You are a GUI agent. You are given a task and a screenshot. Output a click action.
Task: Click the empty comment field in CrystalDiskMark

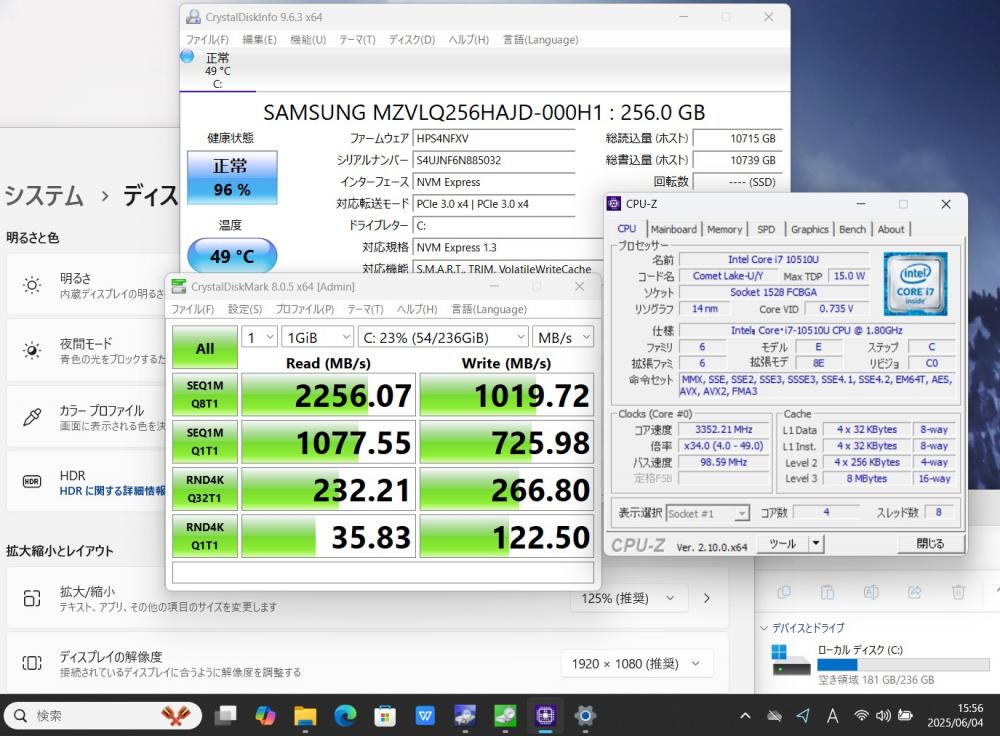[x=383, y=572]
